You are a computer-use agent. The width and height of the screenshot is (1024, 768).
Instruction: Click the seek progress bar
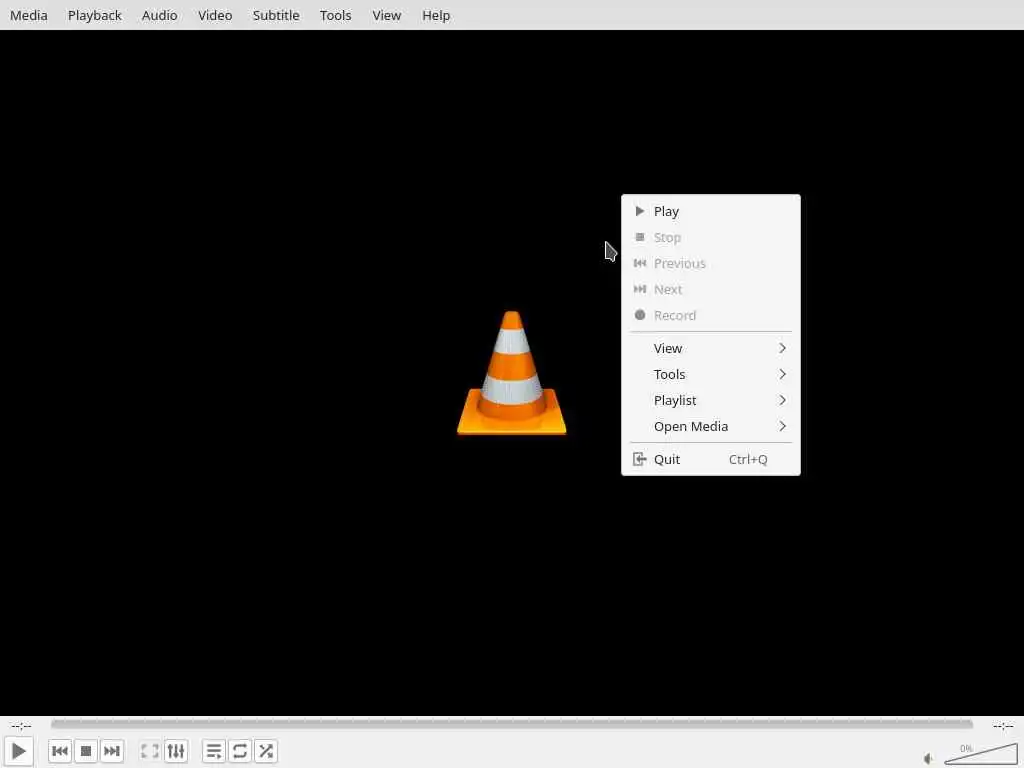click(x=511, y=724)
